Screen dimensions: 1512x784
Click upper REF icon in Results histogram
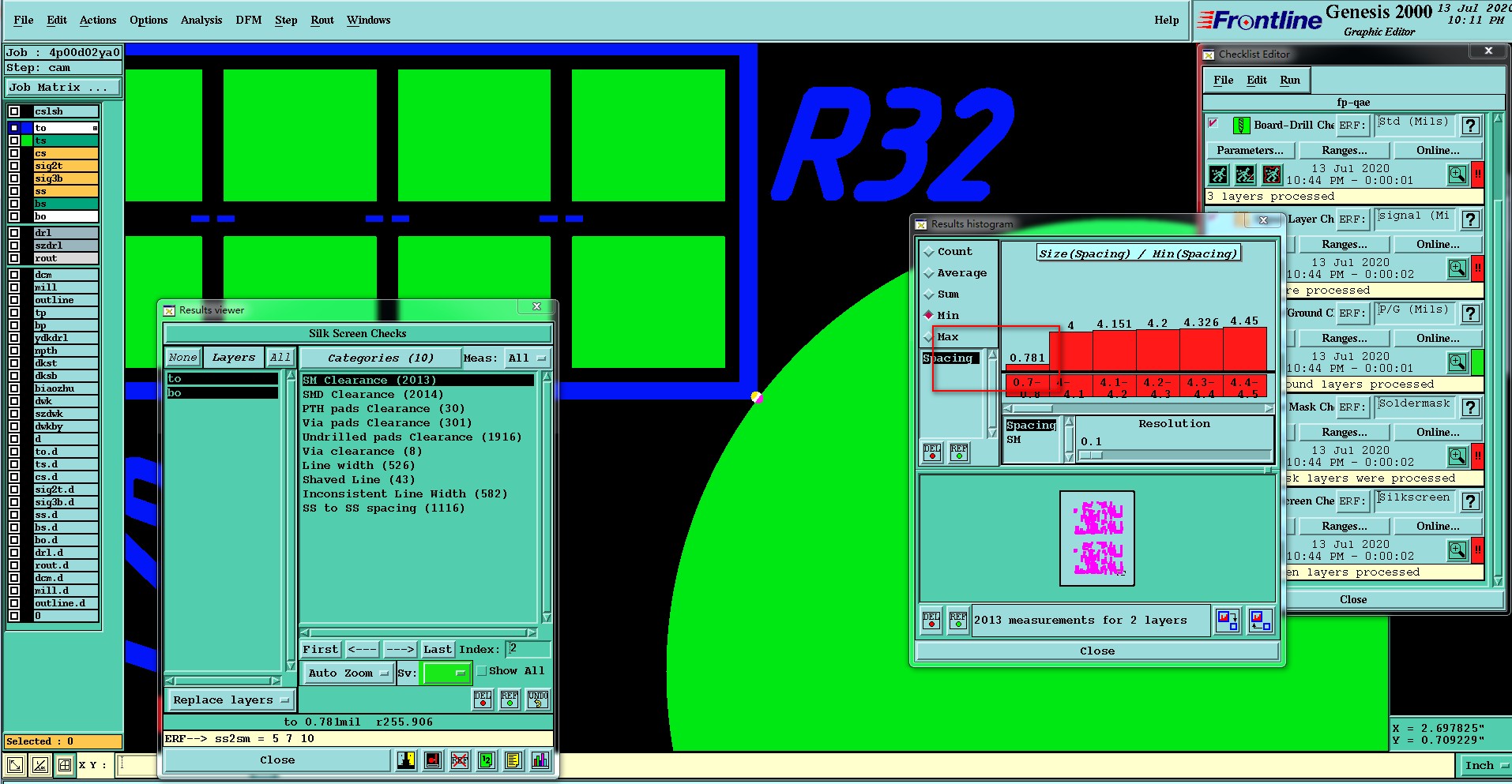click(x=959, y=452)
